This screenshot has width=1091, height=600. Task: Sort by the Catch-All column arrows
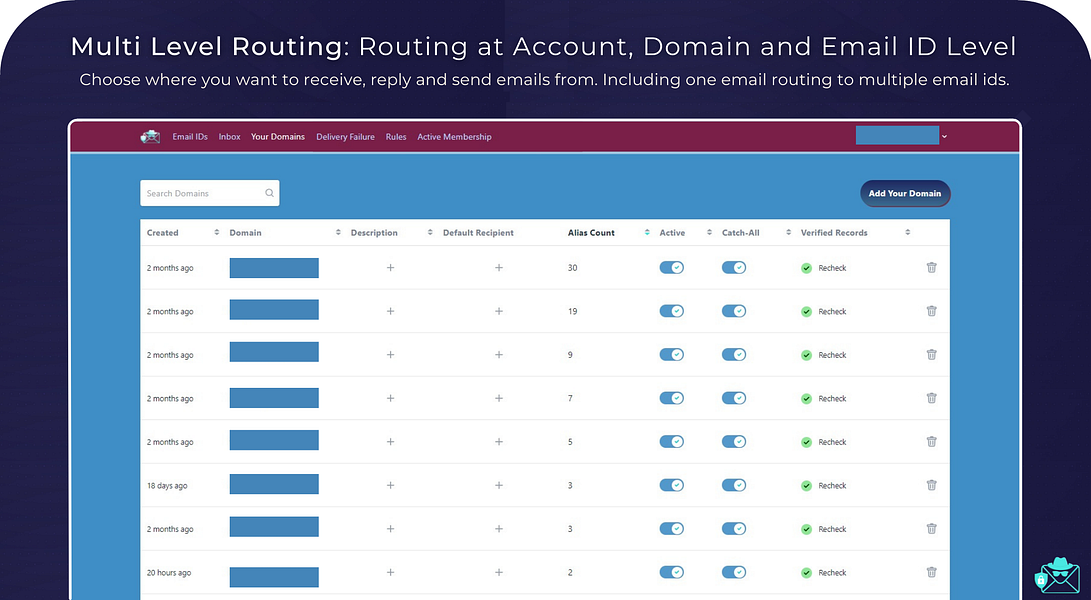tap(788, 232)
